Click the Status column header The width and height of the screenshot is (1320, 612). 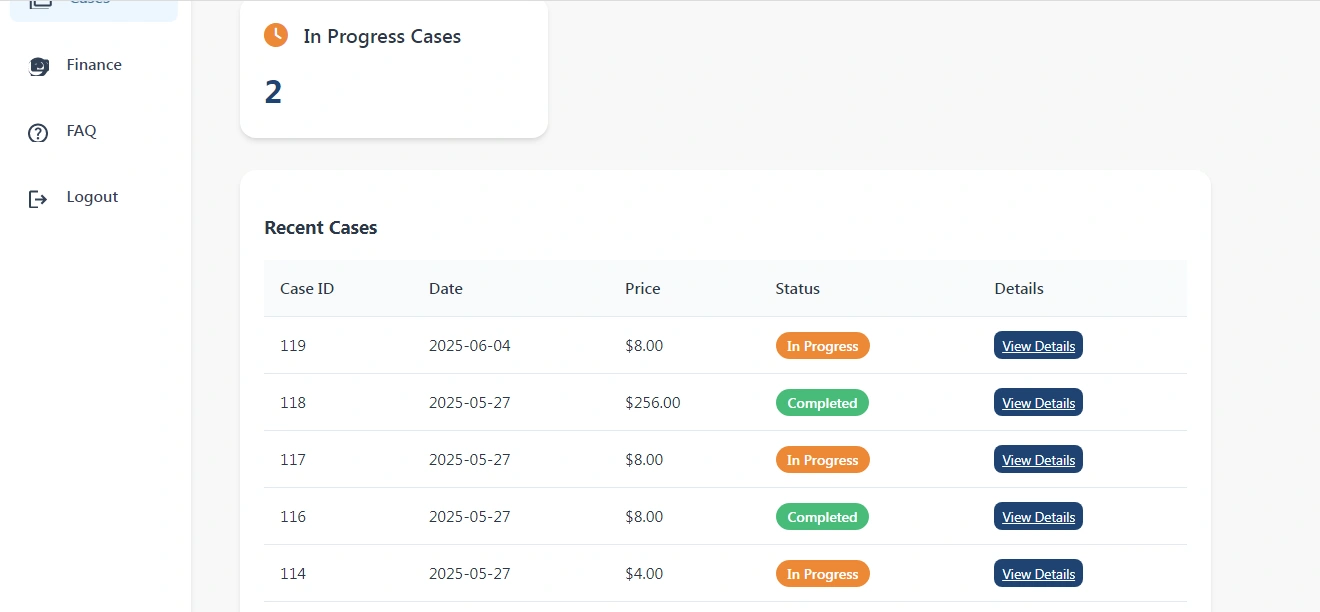(797, 289)
